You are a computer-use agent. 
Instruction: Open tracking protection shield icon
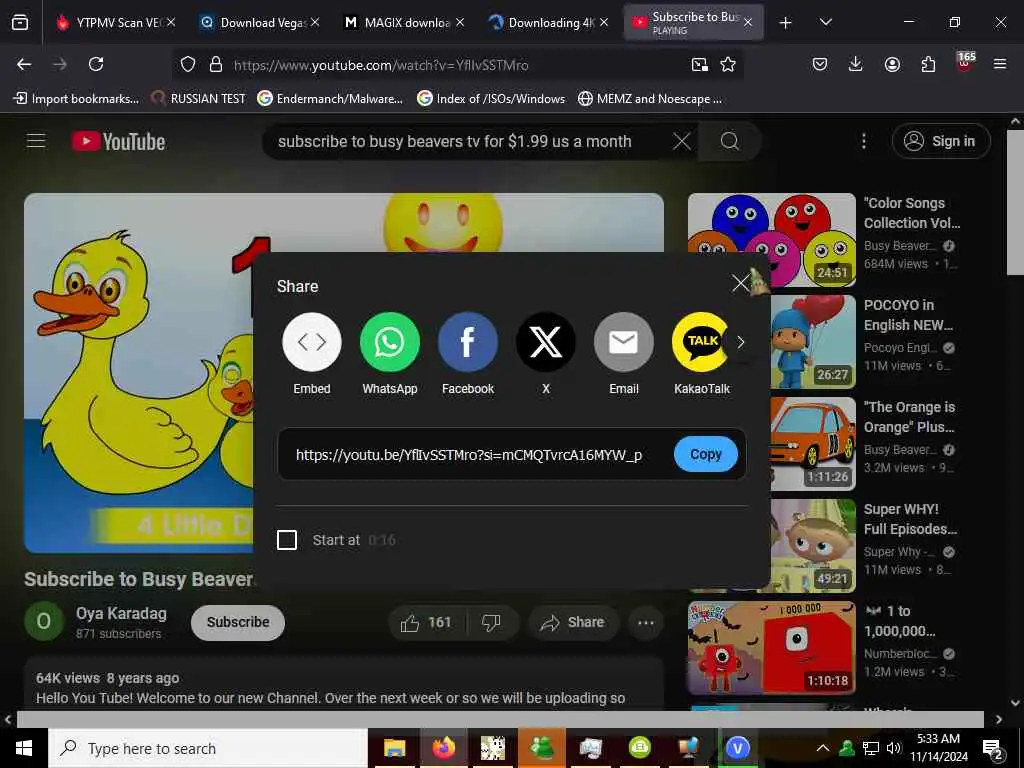188,64
